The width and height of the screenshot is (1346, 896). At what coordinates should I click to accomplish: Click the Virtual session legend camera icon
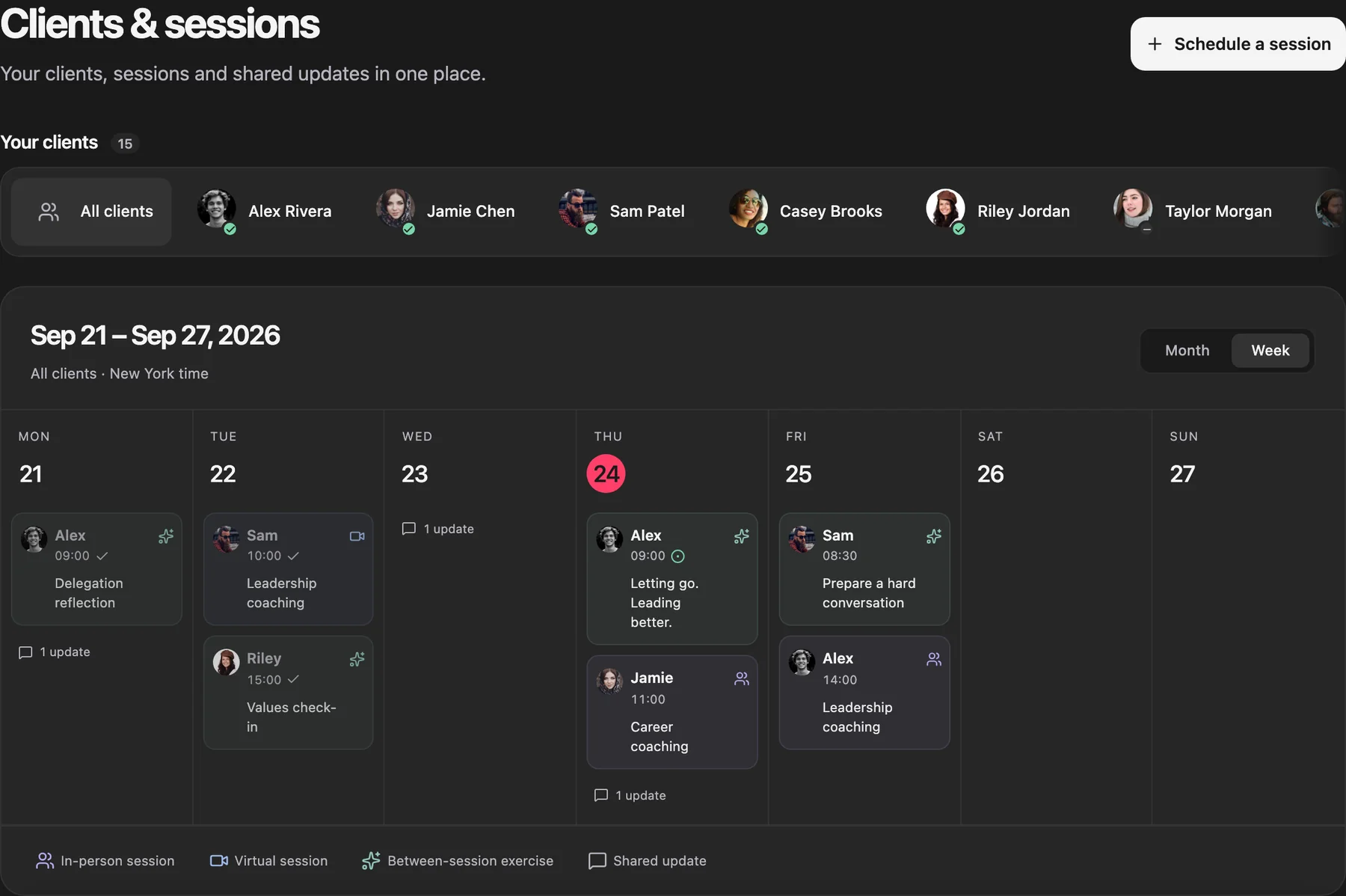click(219, 861)
